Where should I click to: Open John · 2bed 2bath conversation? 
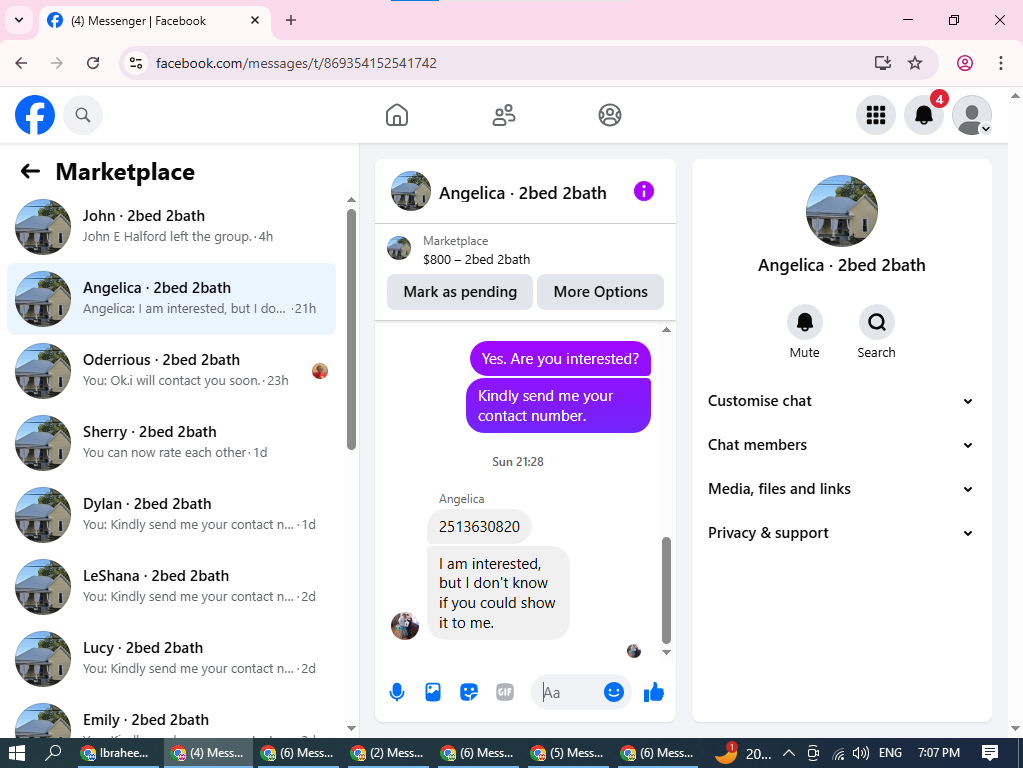click(172, 226)
